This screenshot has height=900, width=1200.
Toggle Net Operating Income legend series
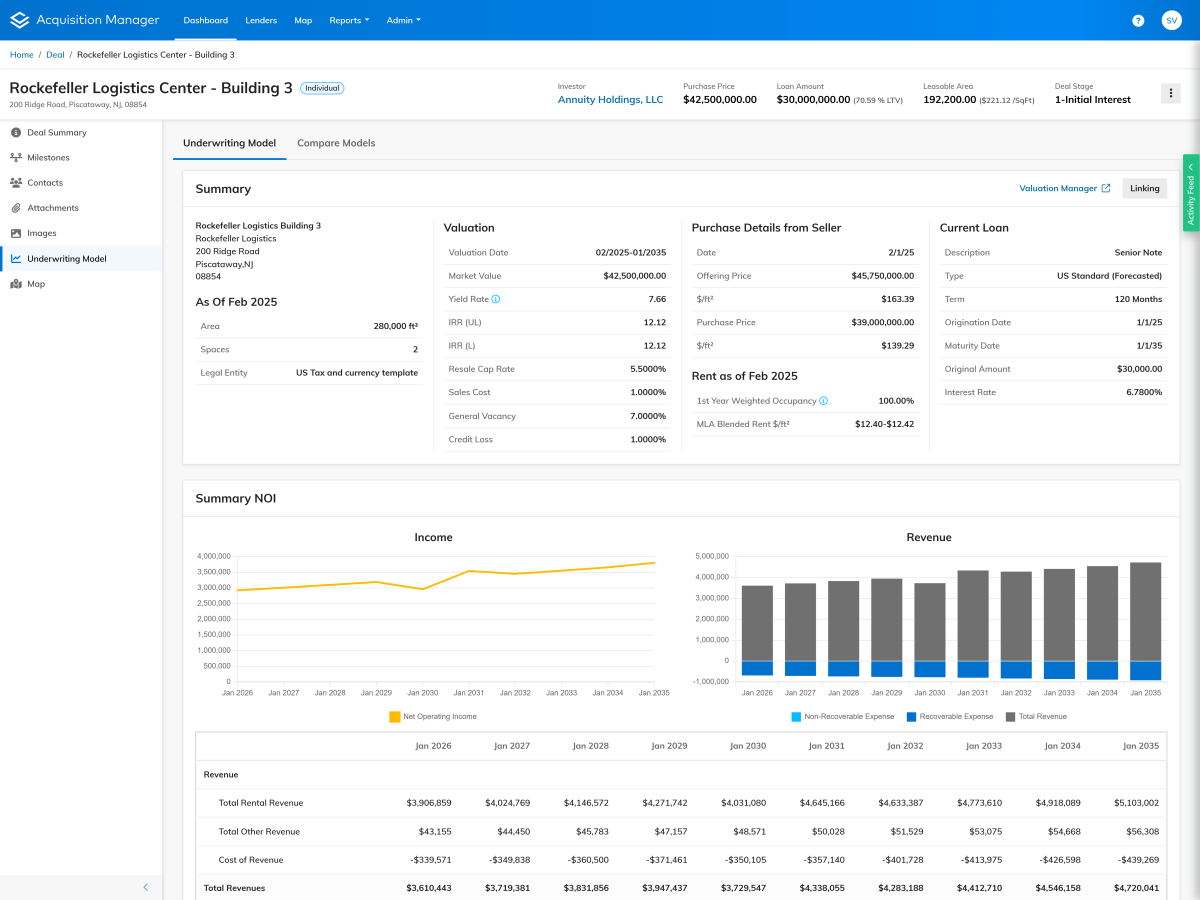(433, 717)
